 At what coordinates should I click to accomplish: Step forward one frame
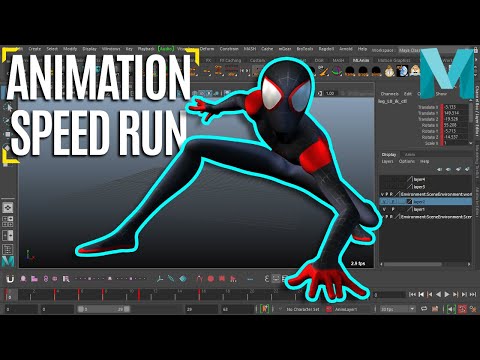464,294
